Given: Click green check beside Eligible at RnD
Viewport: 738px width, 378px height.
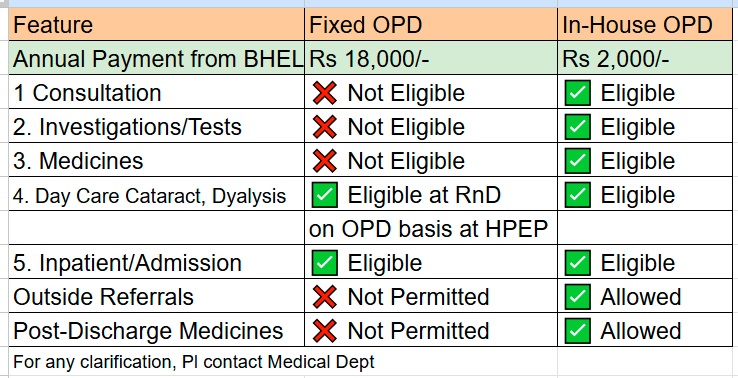Looking at the screenshot, I should pos(324,195).
